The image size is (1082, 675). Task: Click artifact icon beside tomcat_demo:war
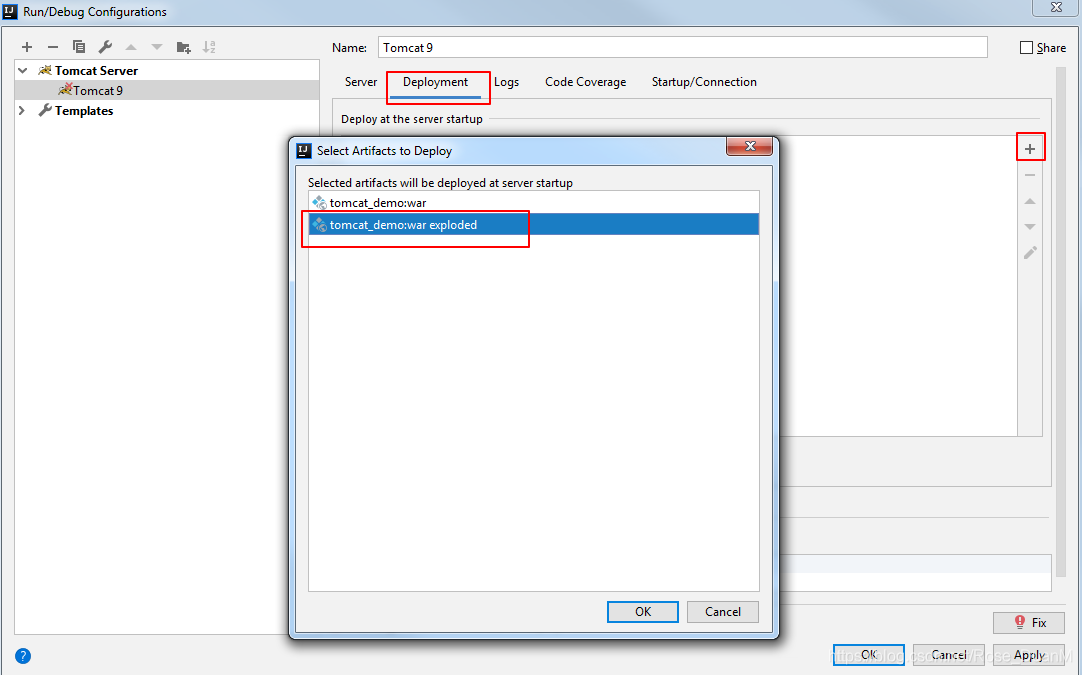click(319, 203)
